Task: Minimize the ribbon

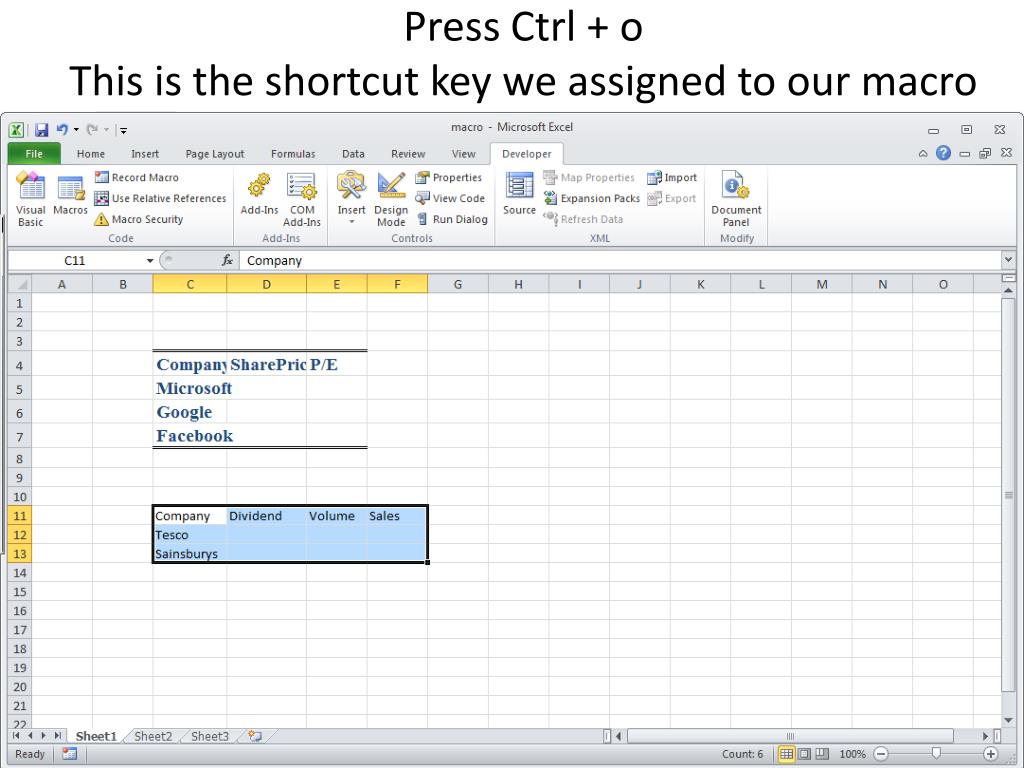Action: point(923,153)
